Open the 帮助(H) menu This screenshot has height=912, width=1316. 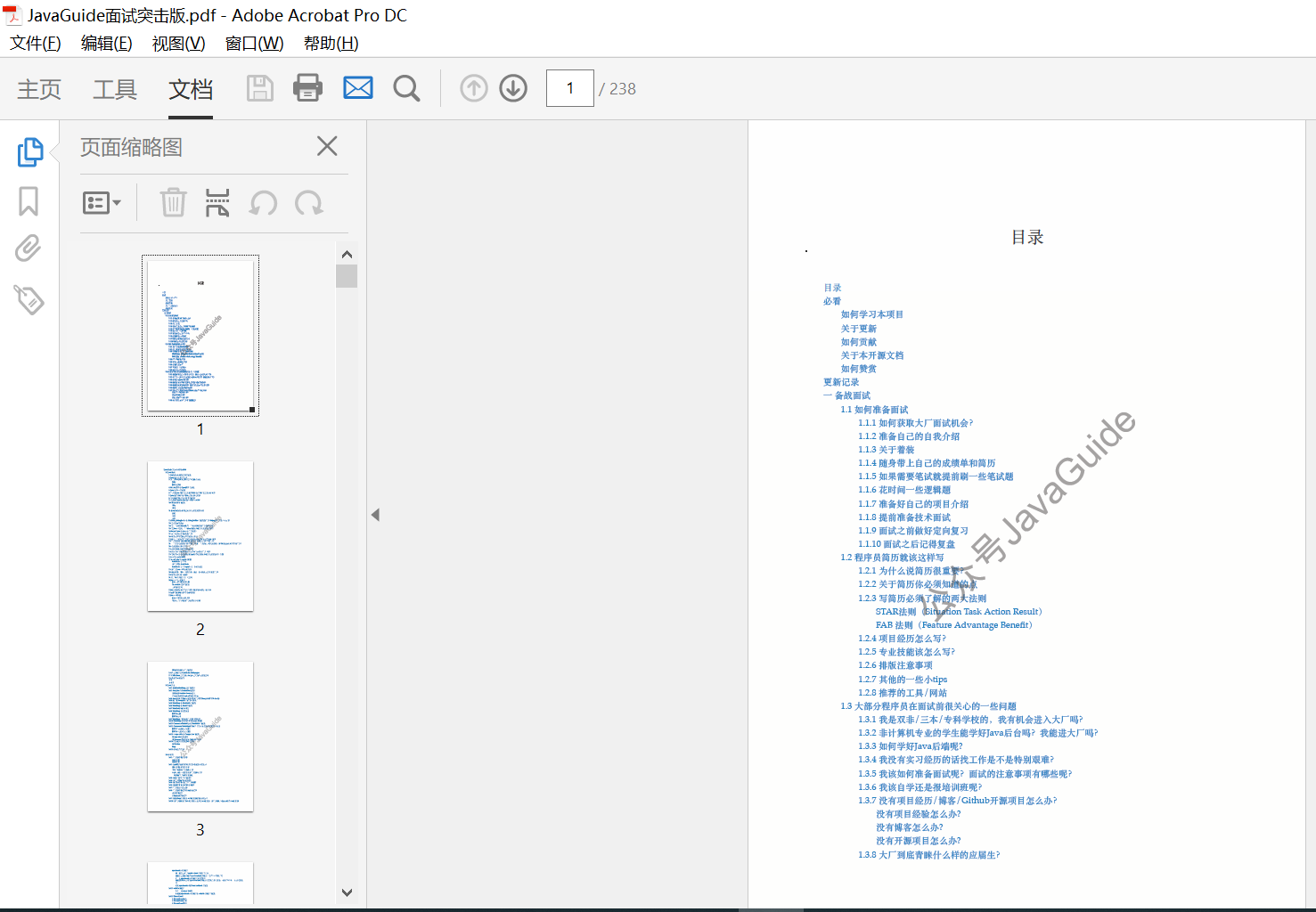[x=331, y=43]
